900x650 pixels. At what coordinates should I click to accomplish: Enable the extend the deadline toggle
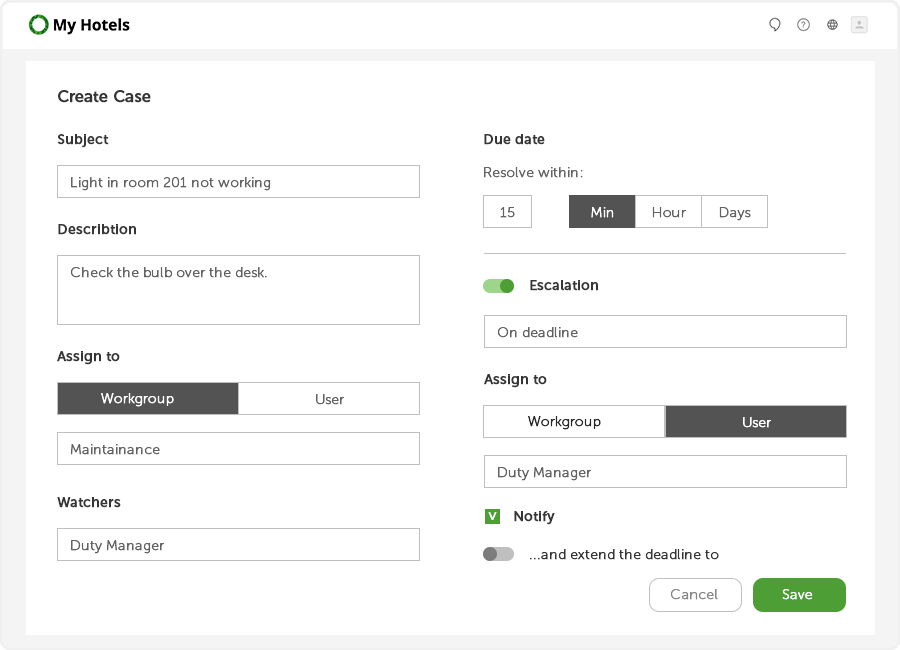click(x=498, y=554)
